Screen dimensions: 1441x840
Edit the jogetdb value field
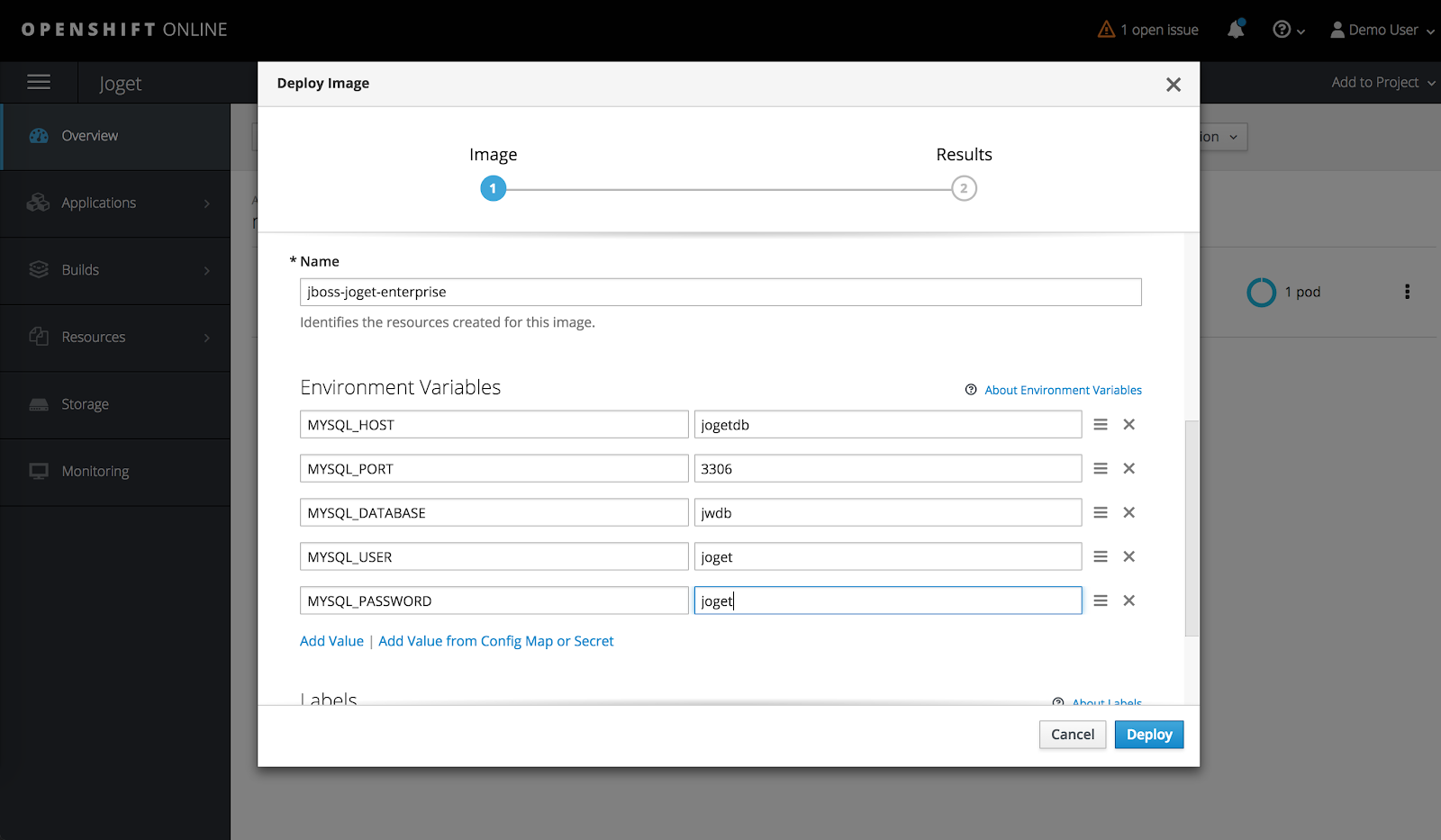888,425
